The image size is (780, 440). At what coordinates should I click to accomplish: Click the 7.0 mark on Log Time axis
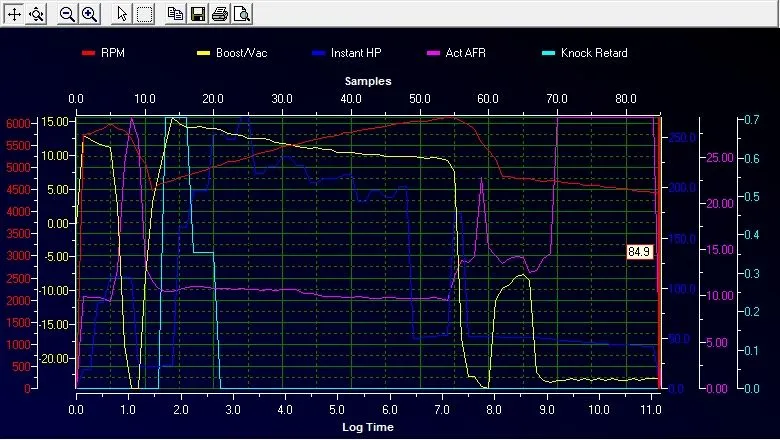click(x=441, y=409)
